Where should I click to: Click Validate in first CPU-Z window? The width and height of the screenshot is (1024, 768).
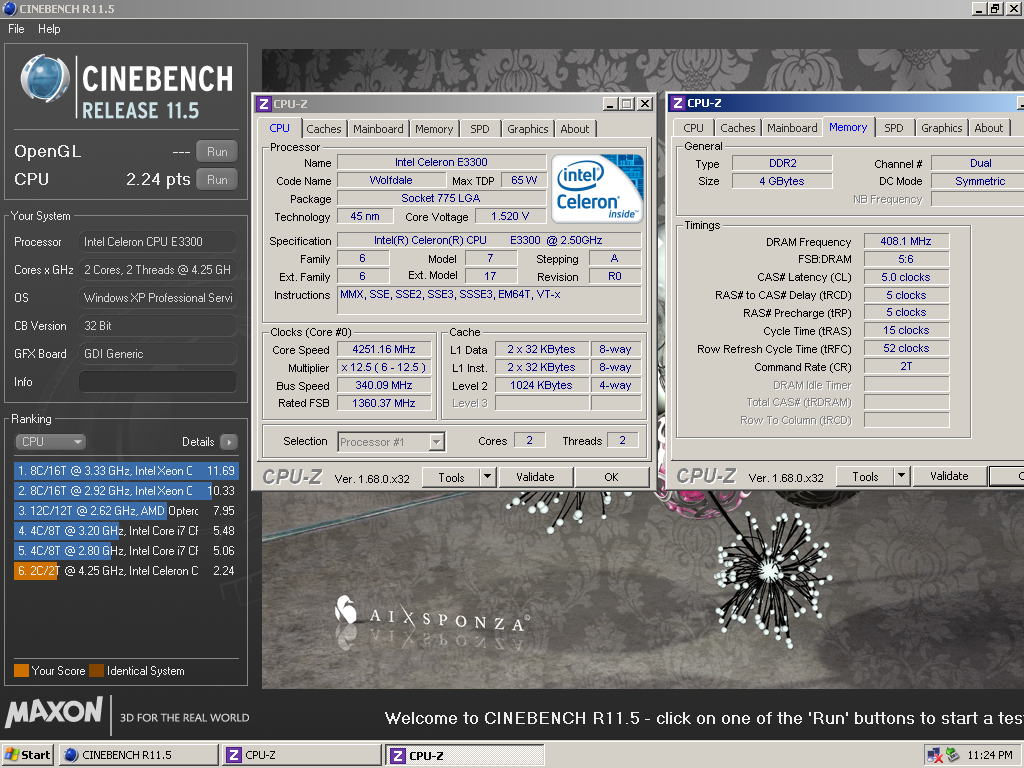pyautogui.click(x=536, y=477)
